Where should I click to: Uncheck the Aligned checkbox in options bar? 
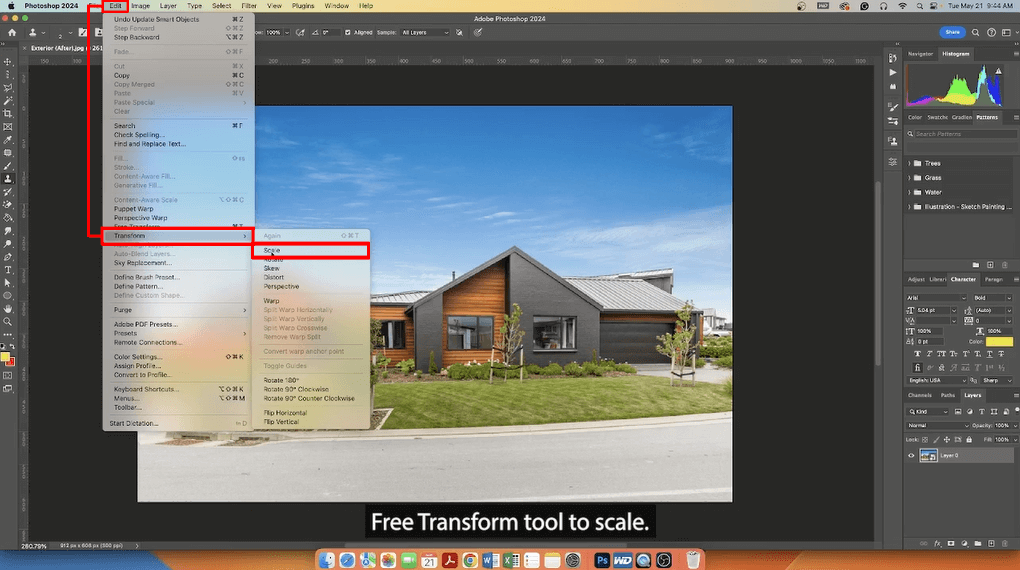347,33
